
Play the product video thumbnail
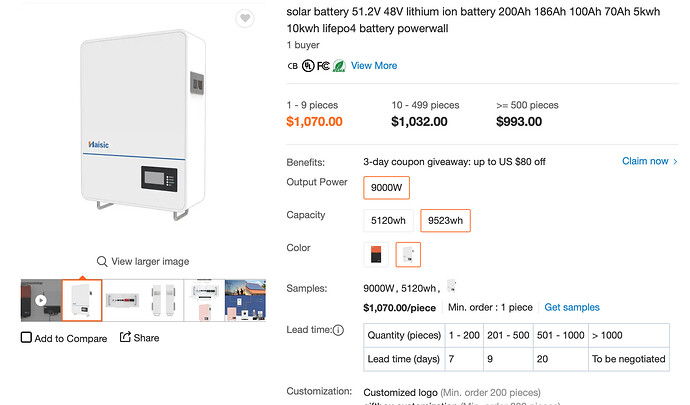41,300
